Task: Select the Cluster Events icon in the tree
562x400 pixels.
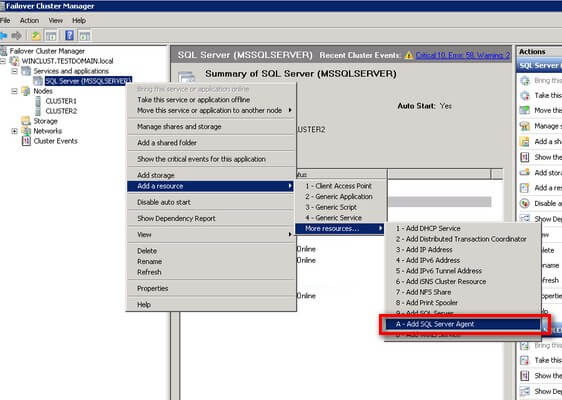Action: click(x=26, y=141)
